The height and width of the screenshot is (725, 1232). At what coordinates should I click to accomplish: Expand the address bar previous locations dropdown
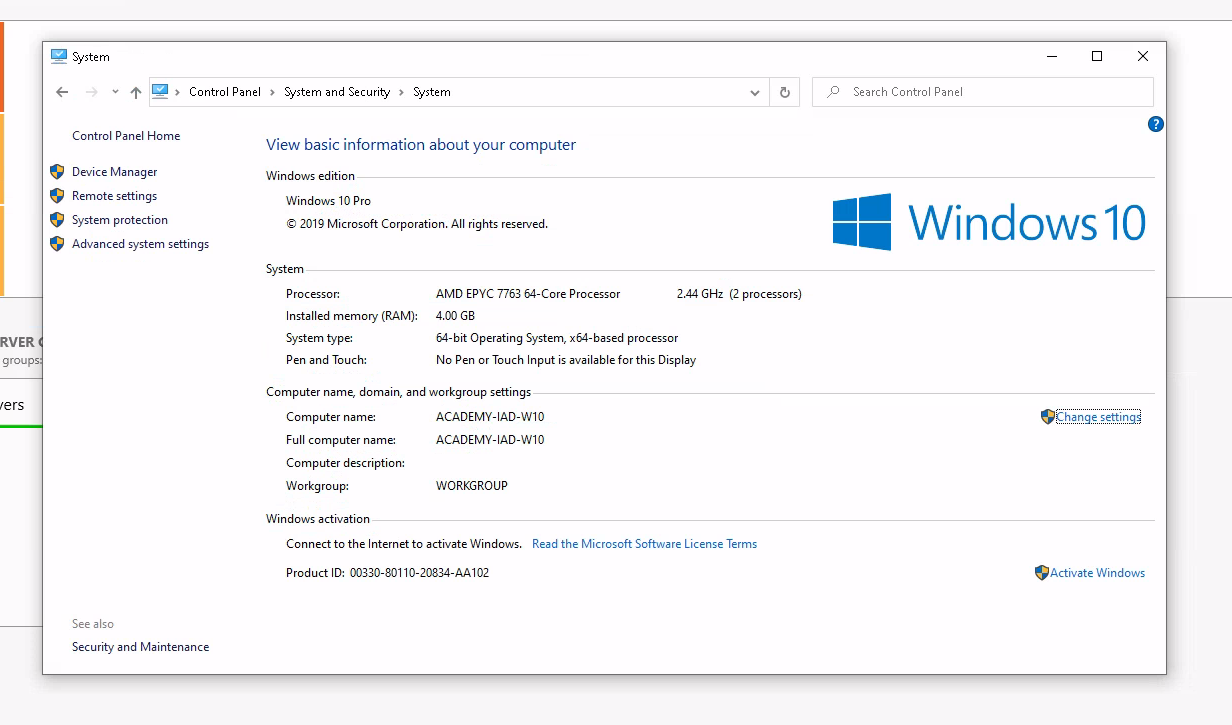pyautogui.click(x=754, y=92)
